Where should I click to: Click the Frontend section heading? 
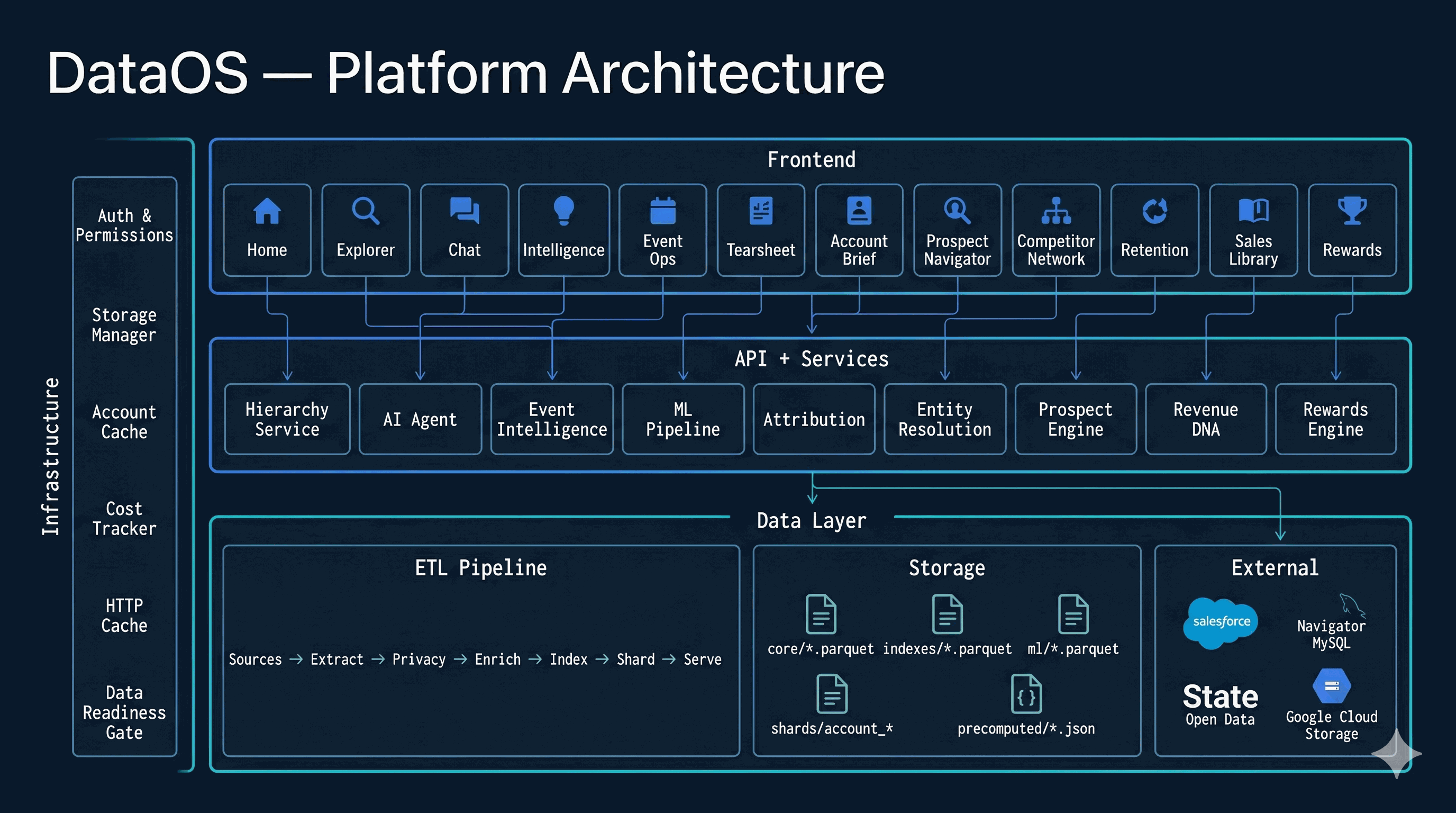click(812, 159)
